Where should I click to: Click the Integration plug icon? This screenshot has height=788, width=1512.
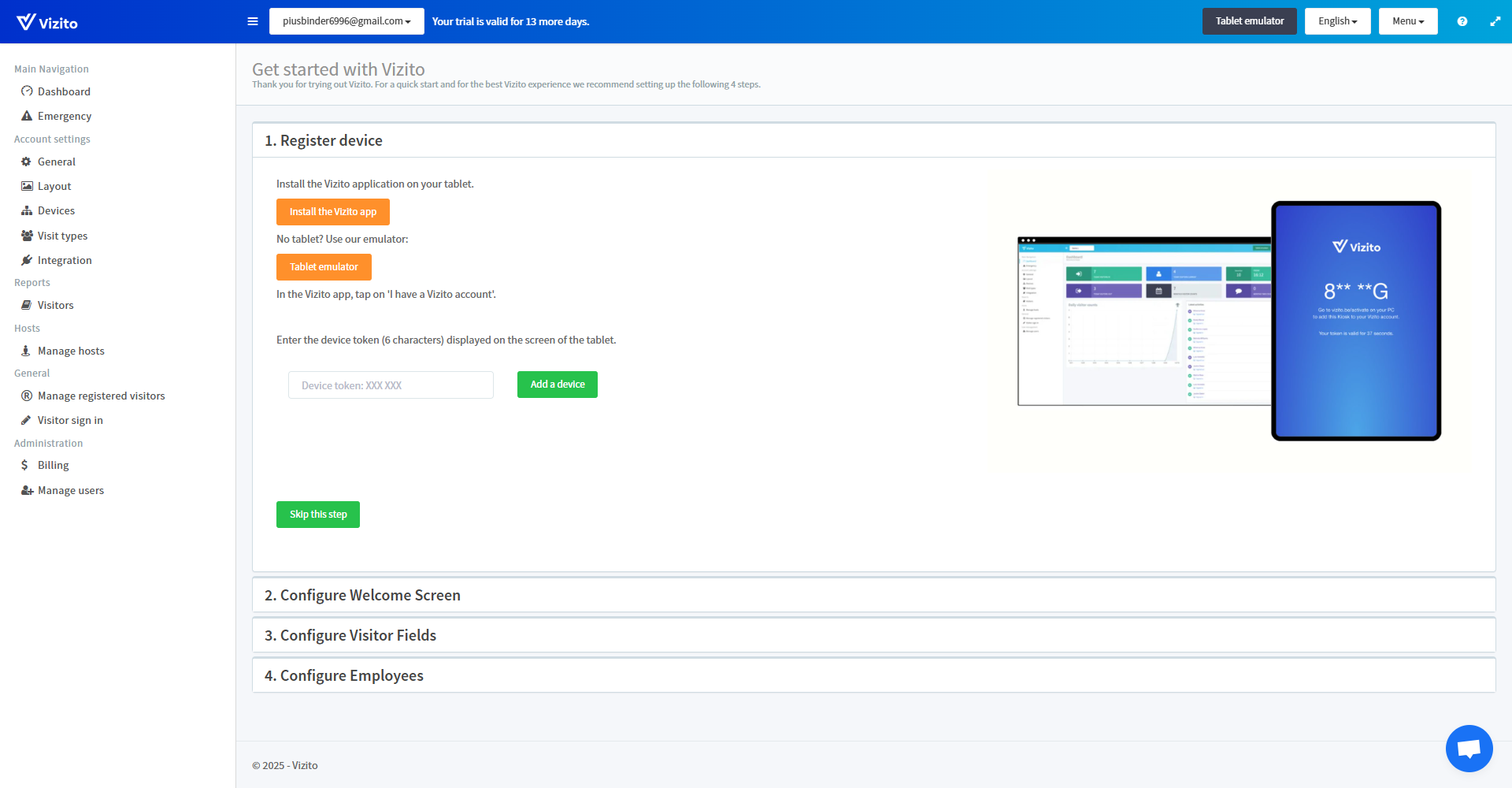pyautogui.click(x=27, y=260)
